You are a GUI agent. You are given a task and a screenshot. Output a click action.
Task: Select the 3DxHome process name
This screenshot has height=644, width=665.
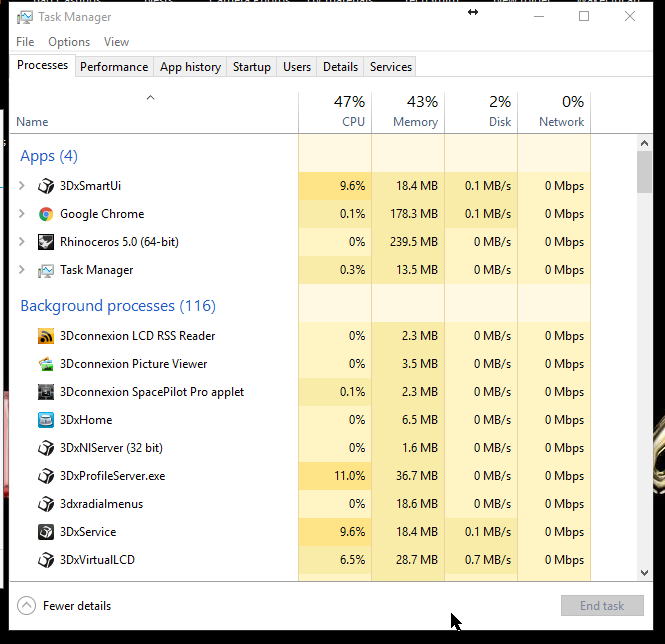pos(86,420)
